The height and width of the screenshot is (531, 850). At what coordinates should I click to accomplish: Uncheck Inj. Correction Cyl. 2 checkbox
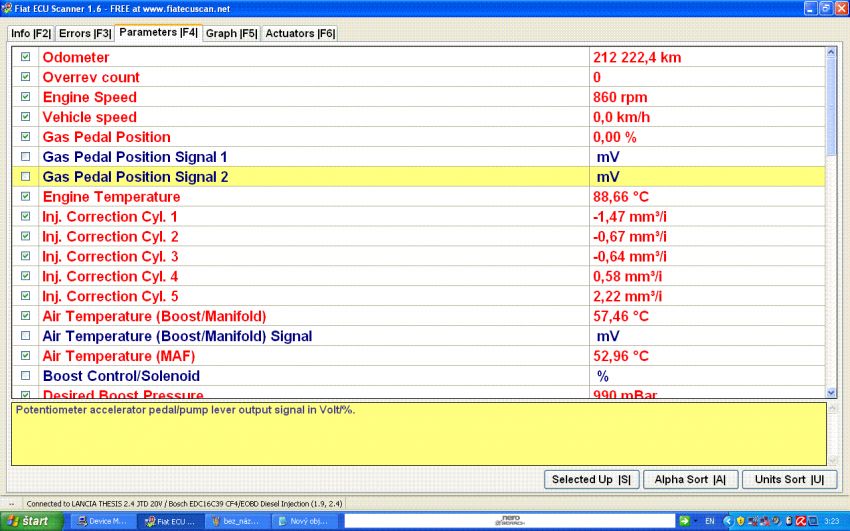[25, 236]
